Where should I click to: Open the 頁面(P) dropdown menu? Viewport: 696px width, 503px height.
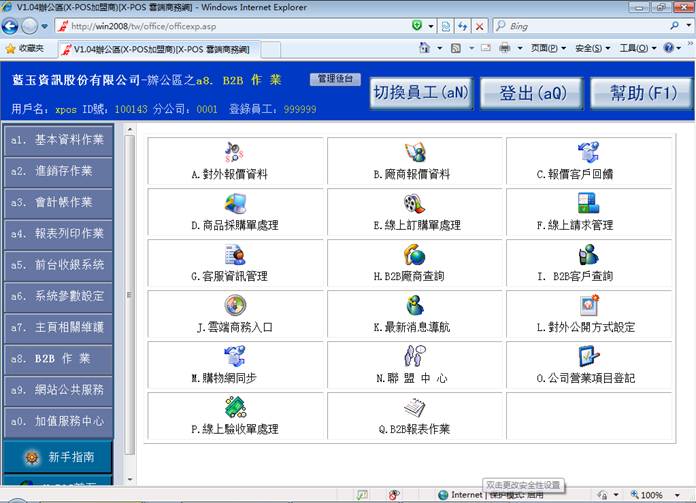[x=549, y=48]
